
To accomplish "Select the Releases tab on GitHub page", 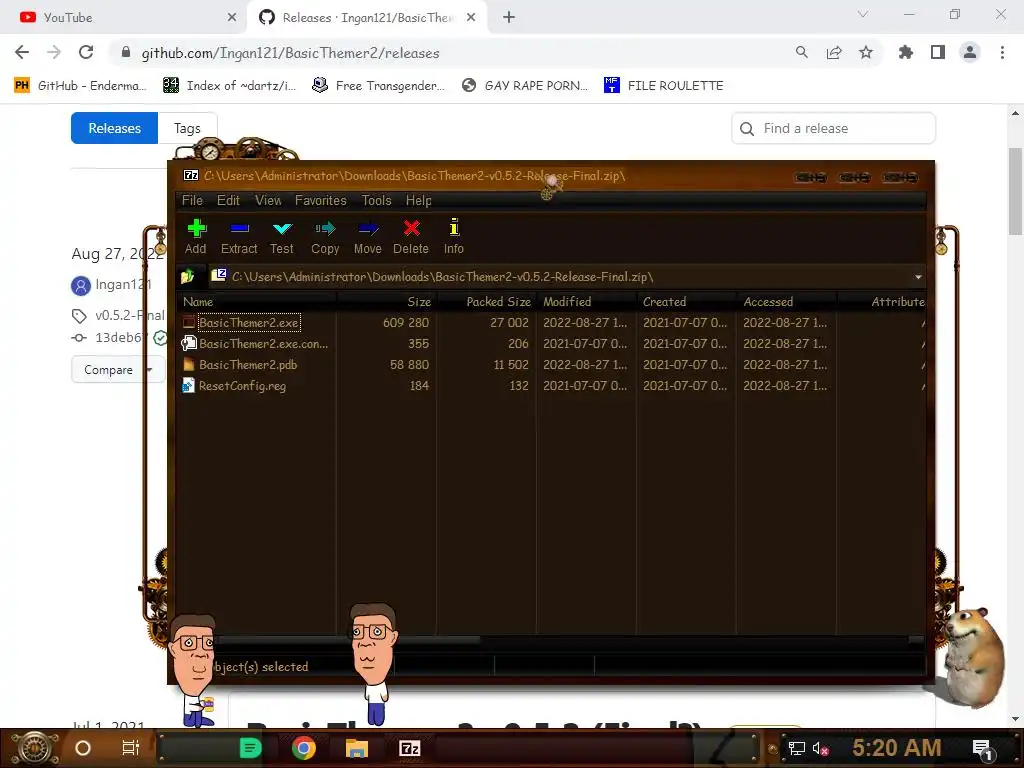I will point(114,128).
